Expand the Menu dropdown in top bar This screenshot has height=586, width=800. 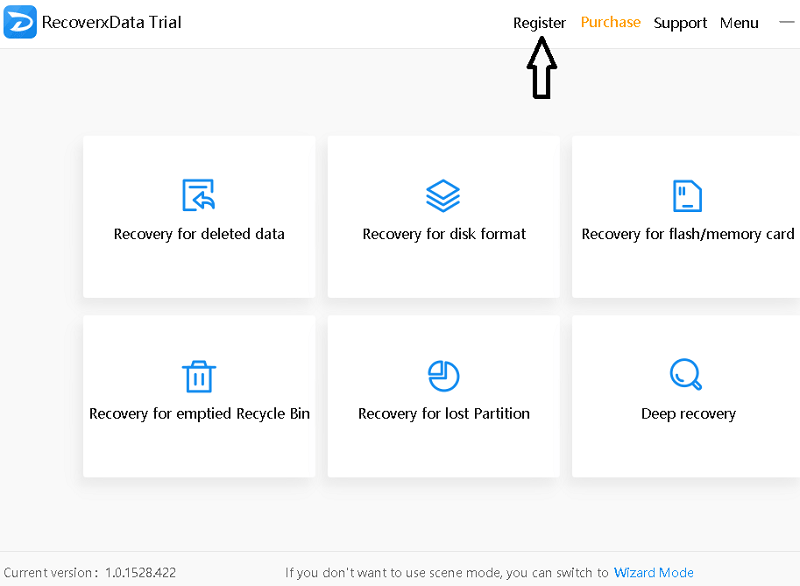click(739, 23)
